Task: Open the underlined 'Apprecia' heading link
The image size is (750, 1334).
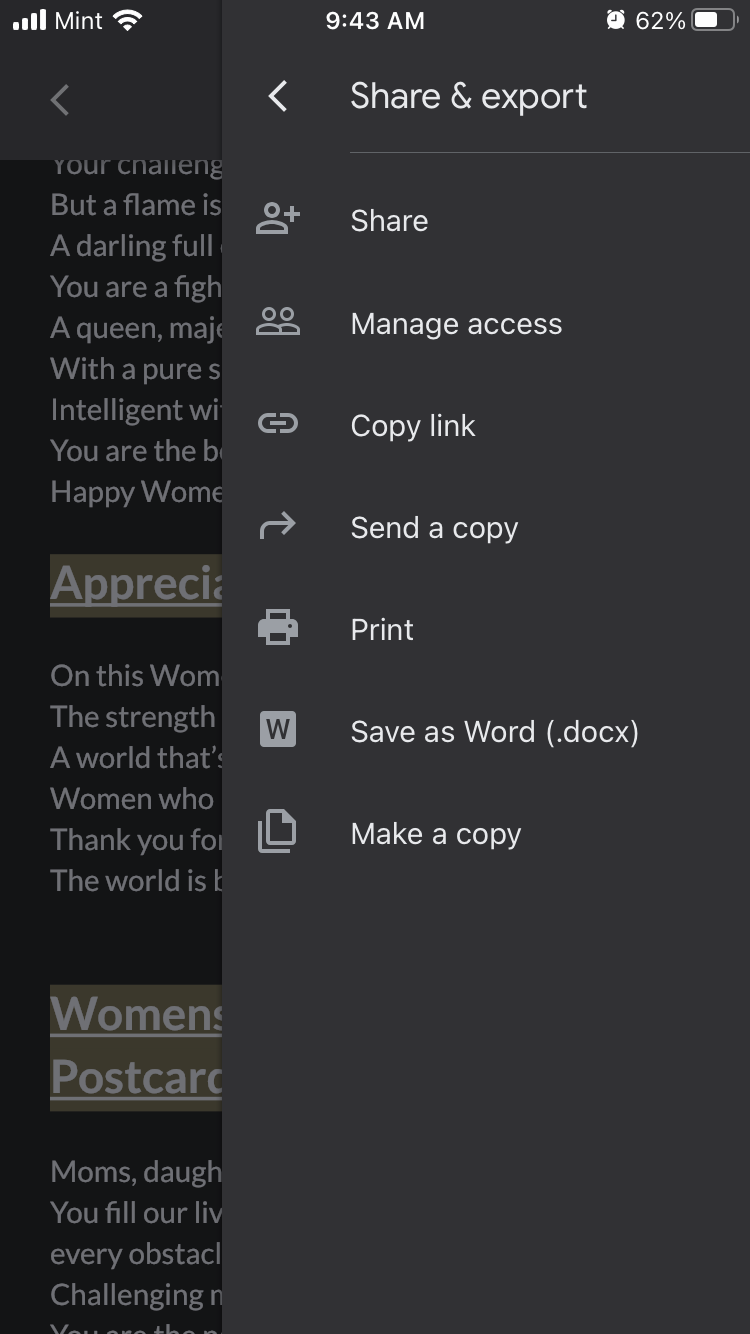Action: (136, 584)
